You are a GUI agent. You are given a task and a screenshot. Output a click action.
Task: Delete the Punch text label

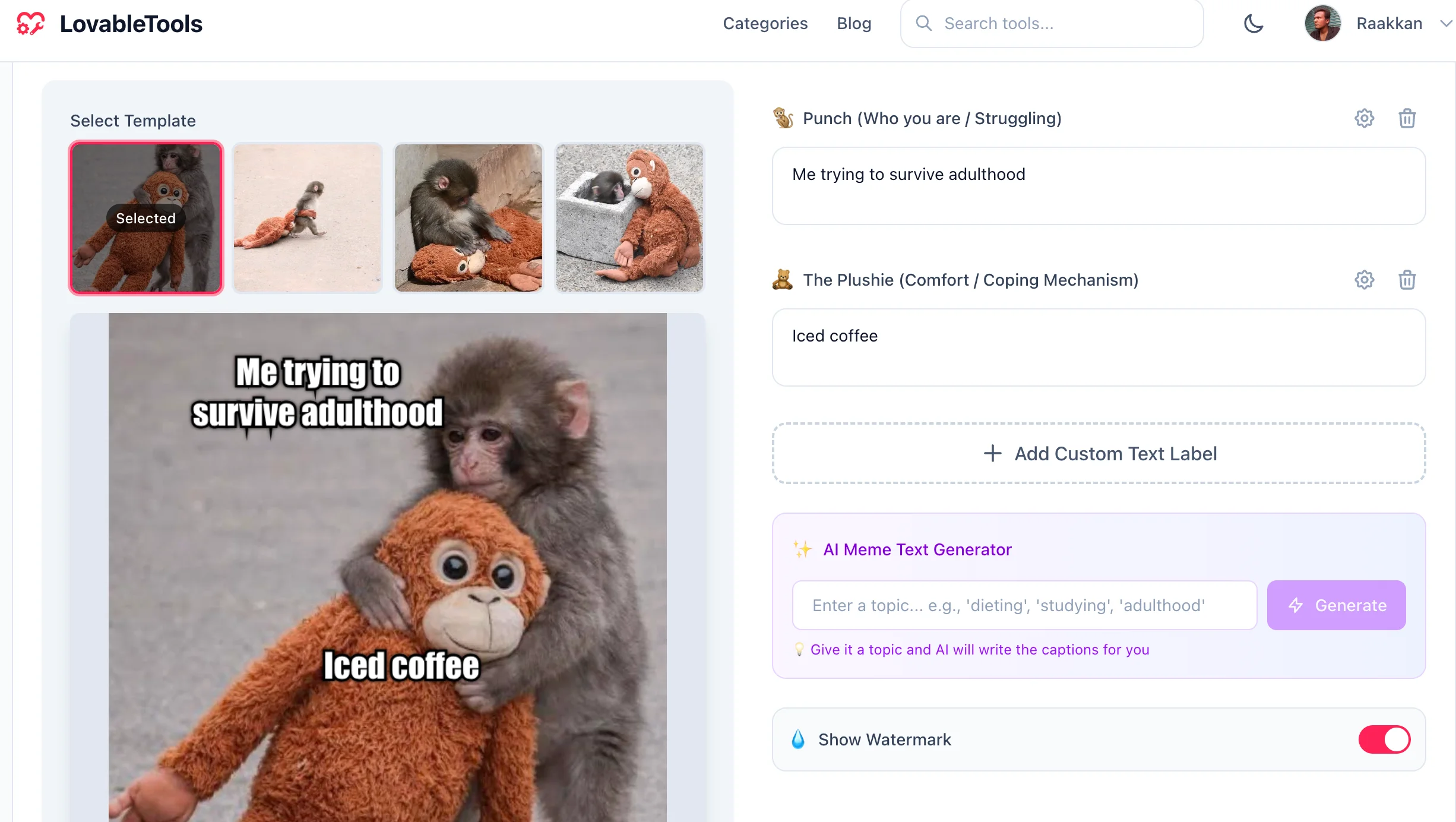(1407, 119)
